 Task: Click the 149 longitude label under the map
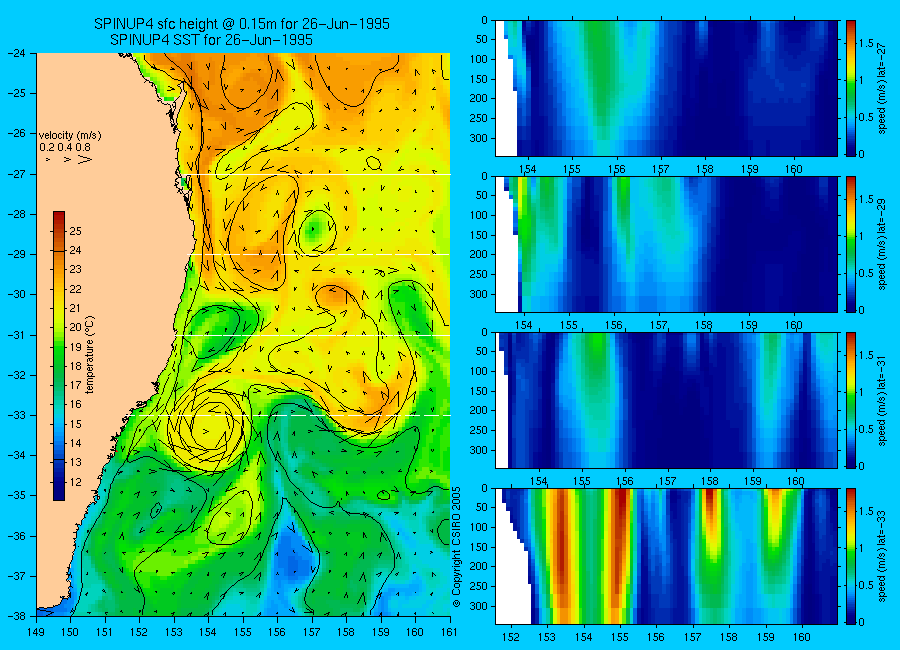point(36,632)
